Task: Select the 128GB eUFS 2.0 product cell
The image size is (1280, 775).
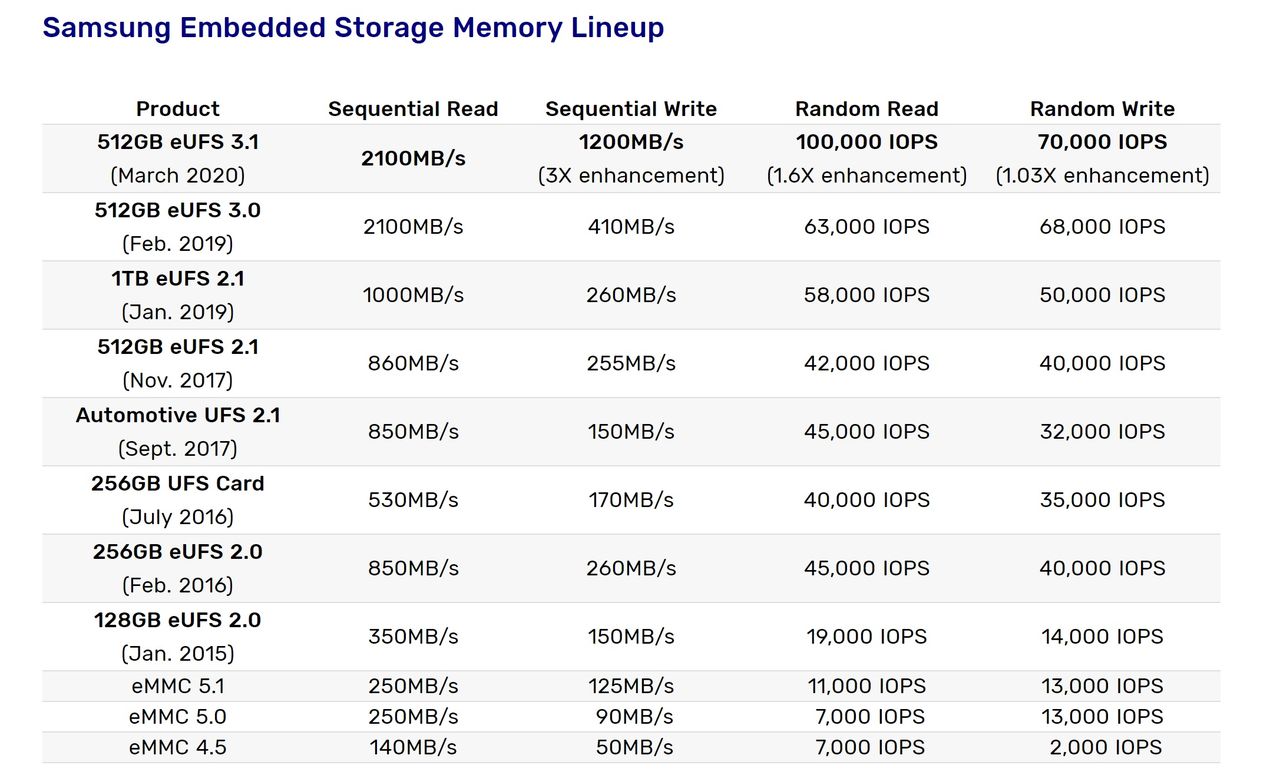Action: pos(178,636)
